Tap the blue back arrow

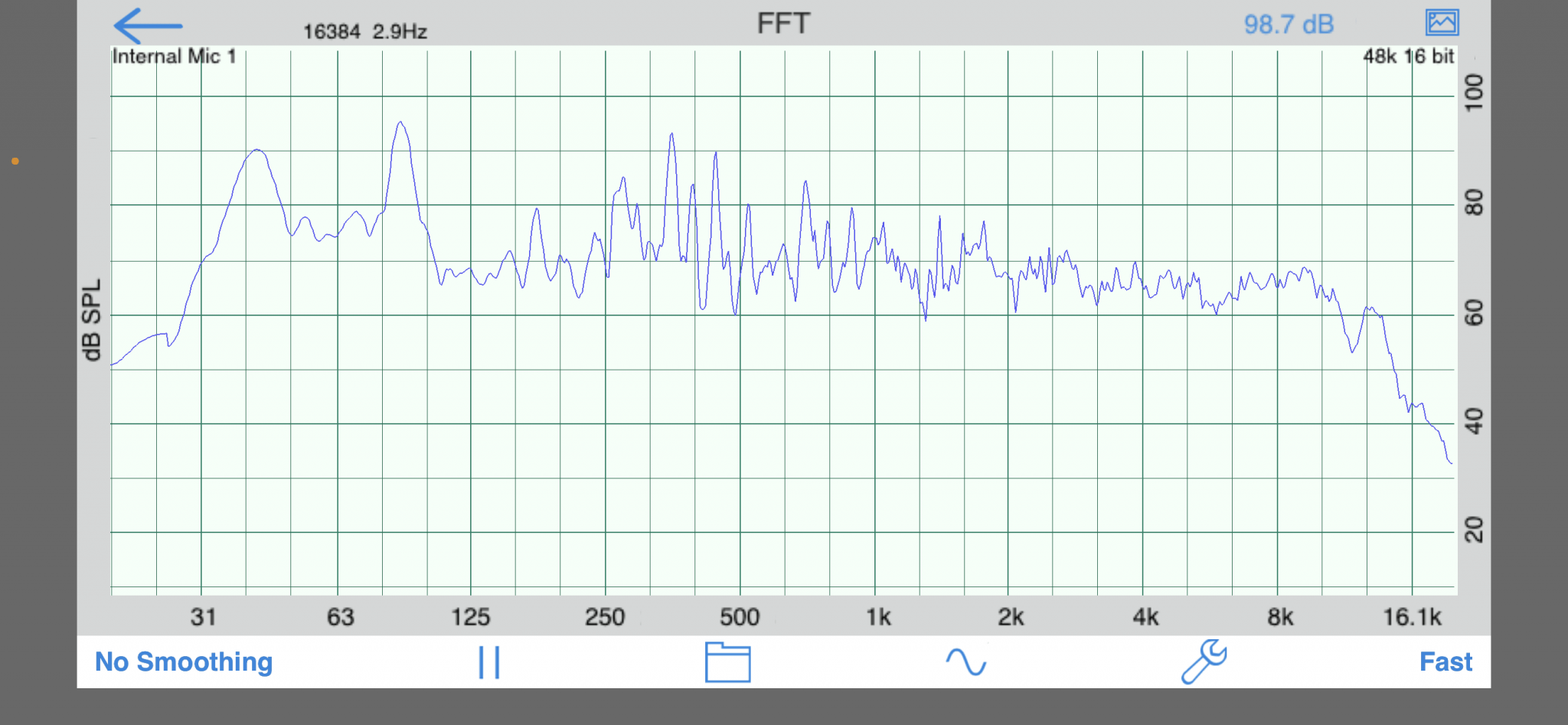148,25
